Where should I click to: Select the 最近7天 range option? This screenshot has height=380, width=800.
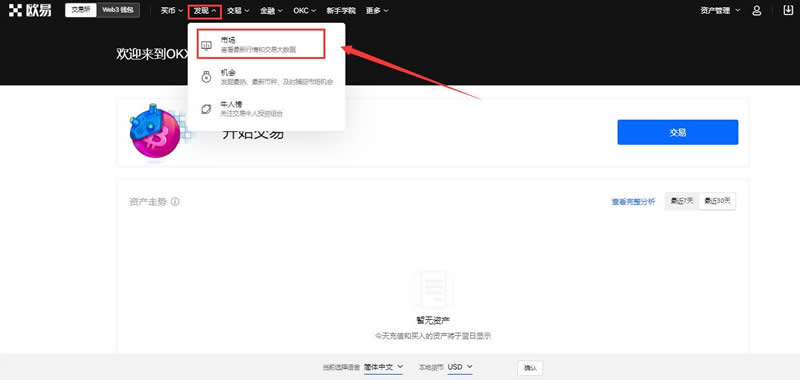(682, 201)
